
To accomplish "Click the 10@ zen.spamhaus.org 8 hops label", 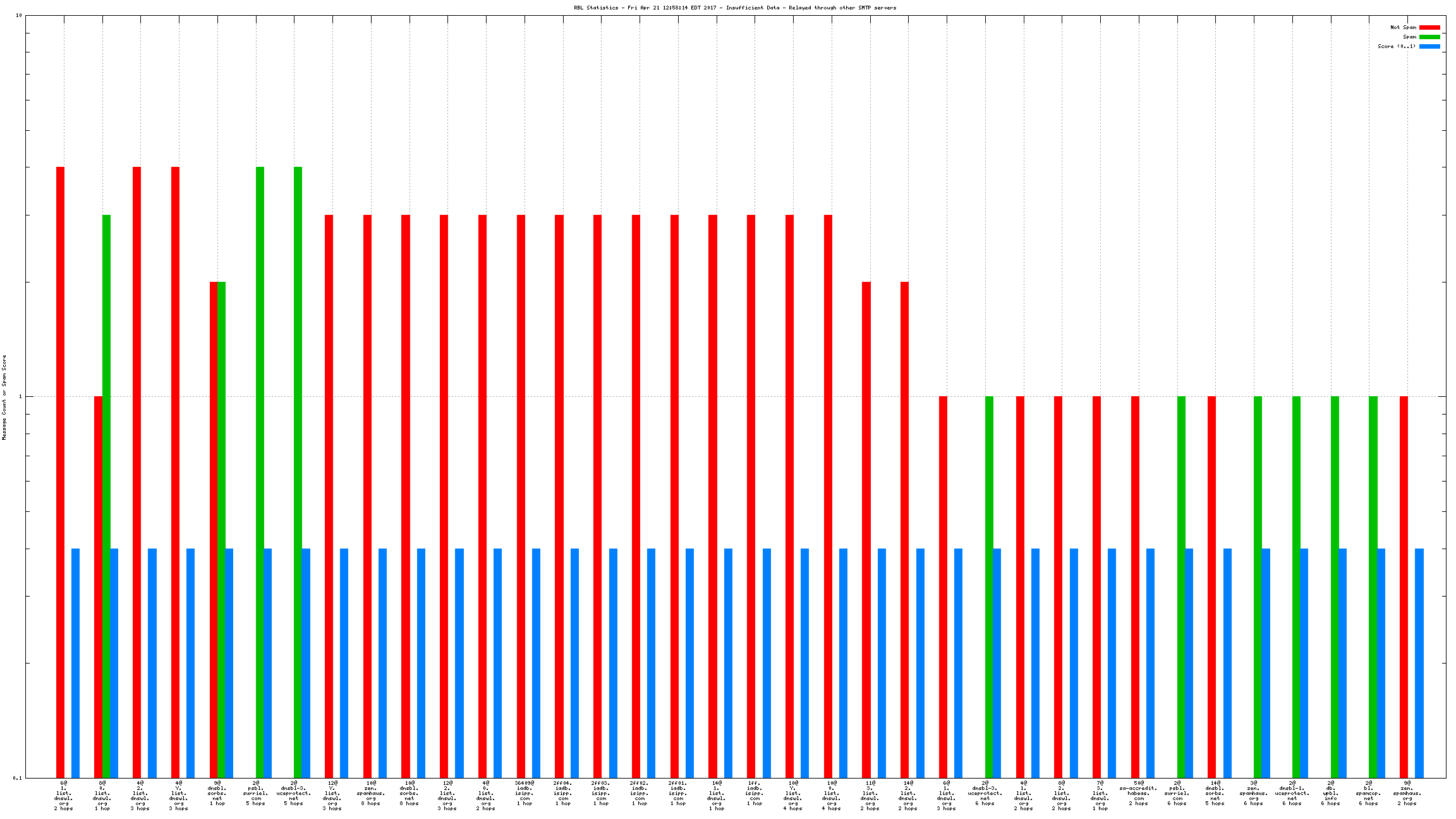I will [x=371, y=793].
